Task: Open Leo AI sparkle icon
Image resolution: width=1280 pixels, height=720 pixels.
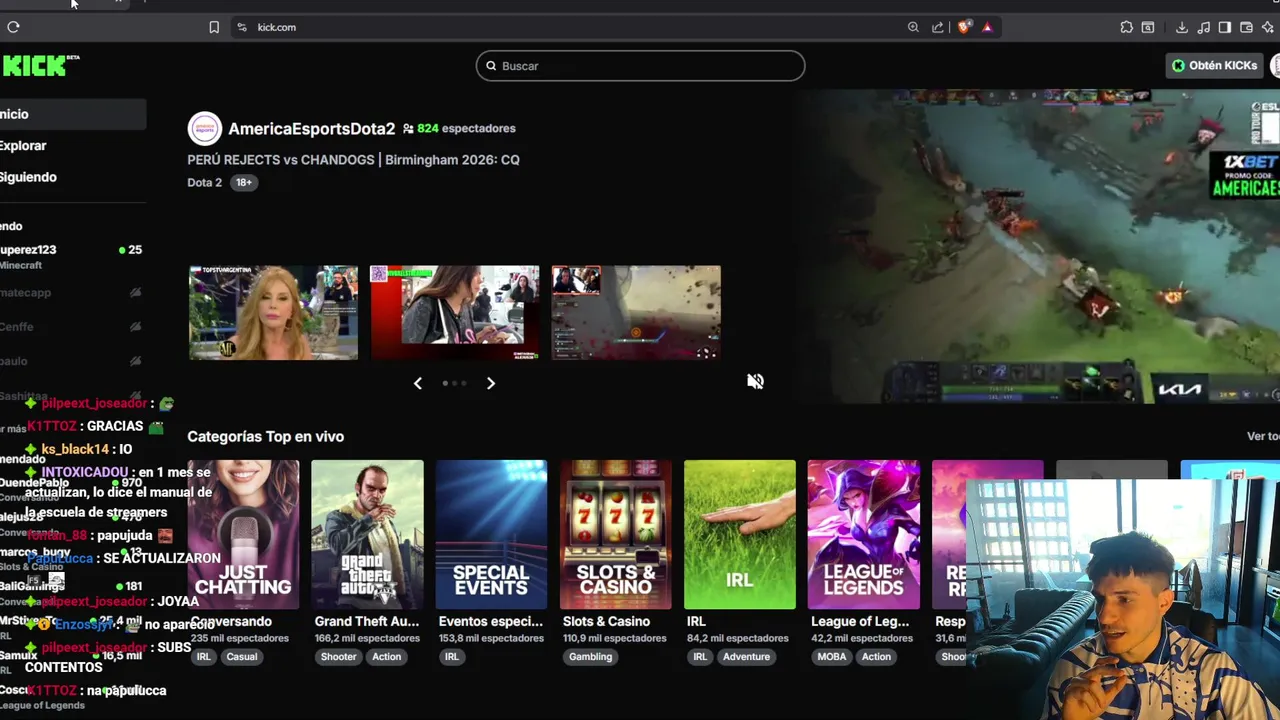Action: (1267, 27)
